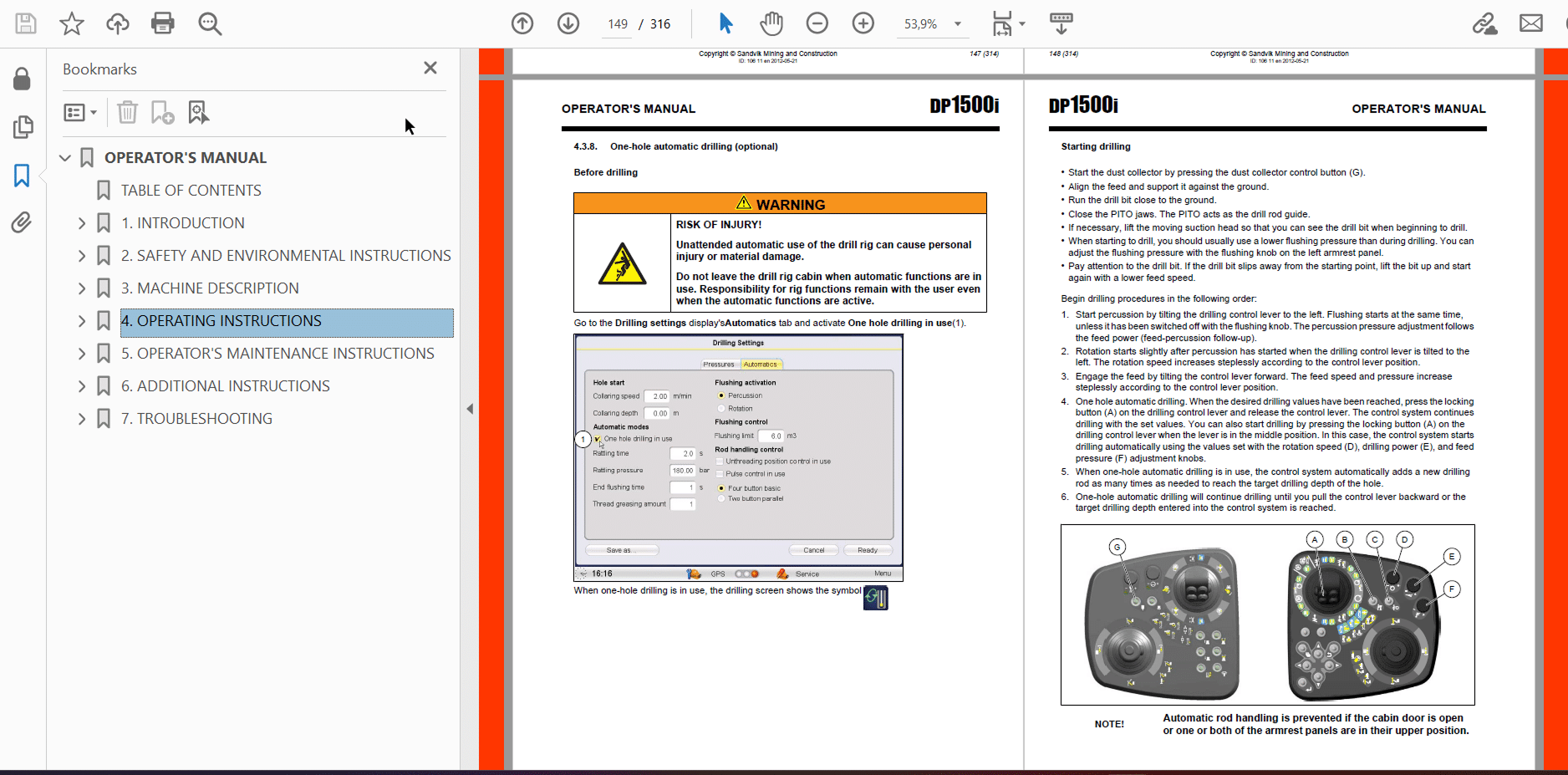This screenshot has height=775, width=1568.
Task: Zoom in with the plus circle button
Action: pyautogui.click(x=863, y=23)
